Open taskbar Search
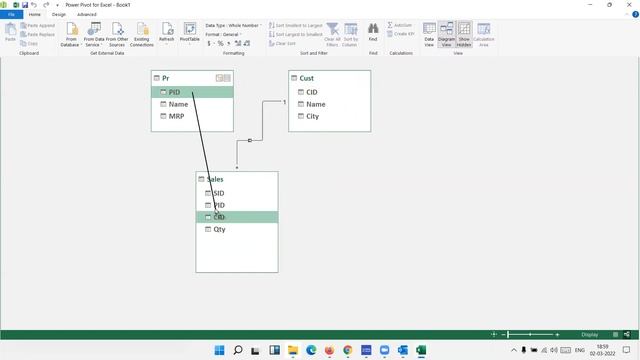The height and width of the screenshot is (360, 640). (x=238, y=350)
